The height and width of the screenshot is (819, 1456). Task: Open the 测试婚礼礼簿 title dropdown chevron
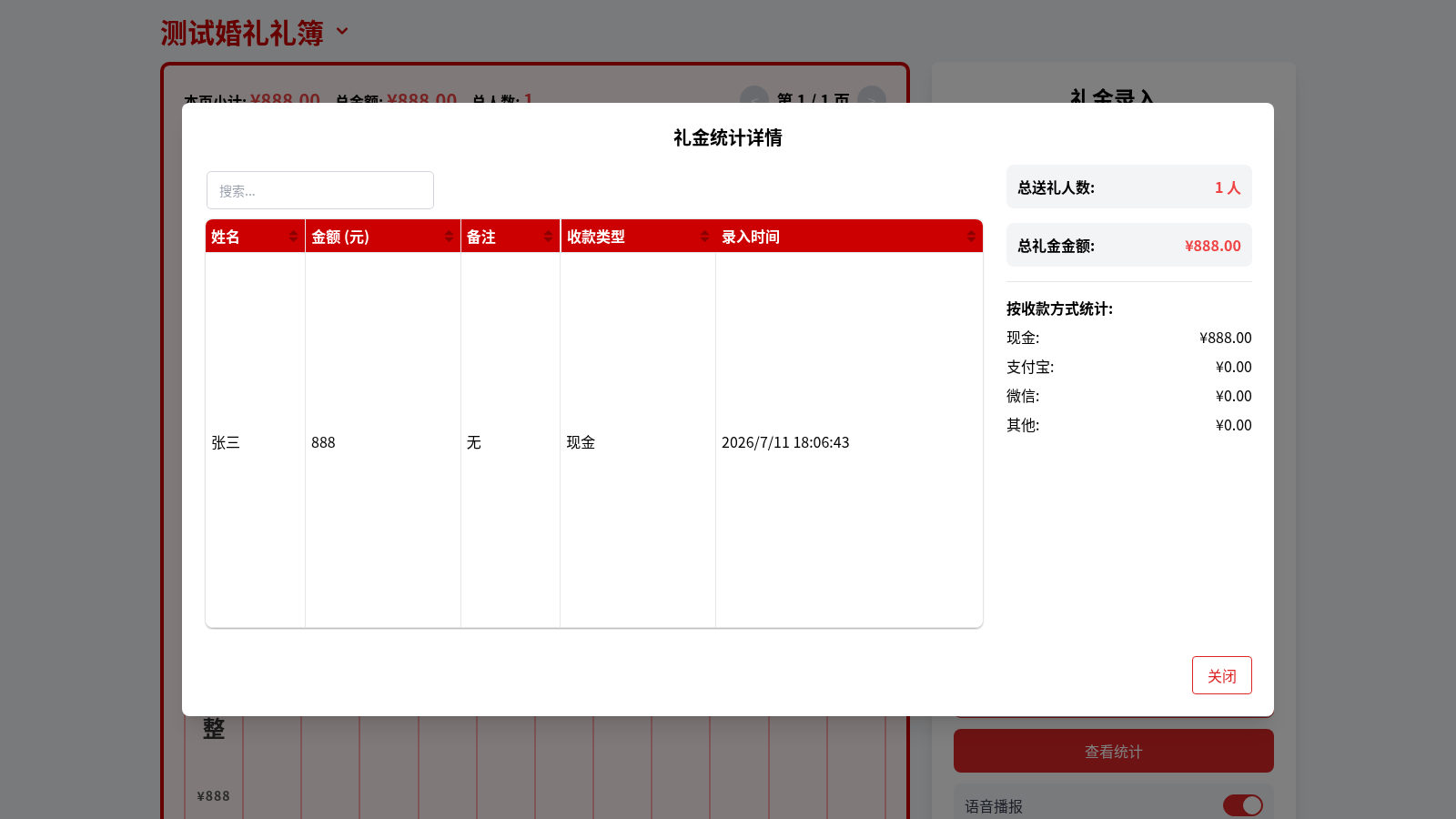[x=342, y=31]
